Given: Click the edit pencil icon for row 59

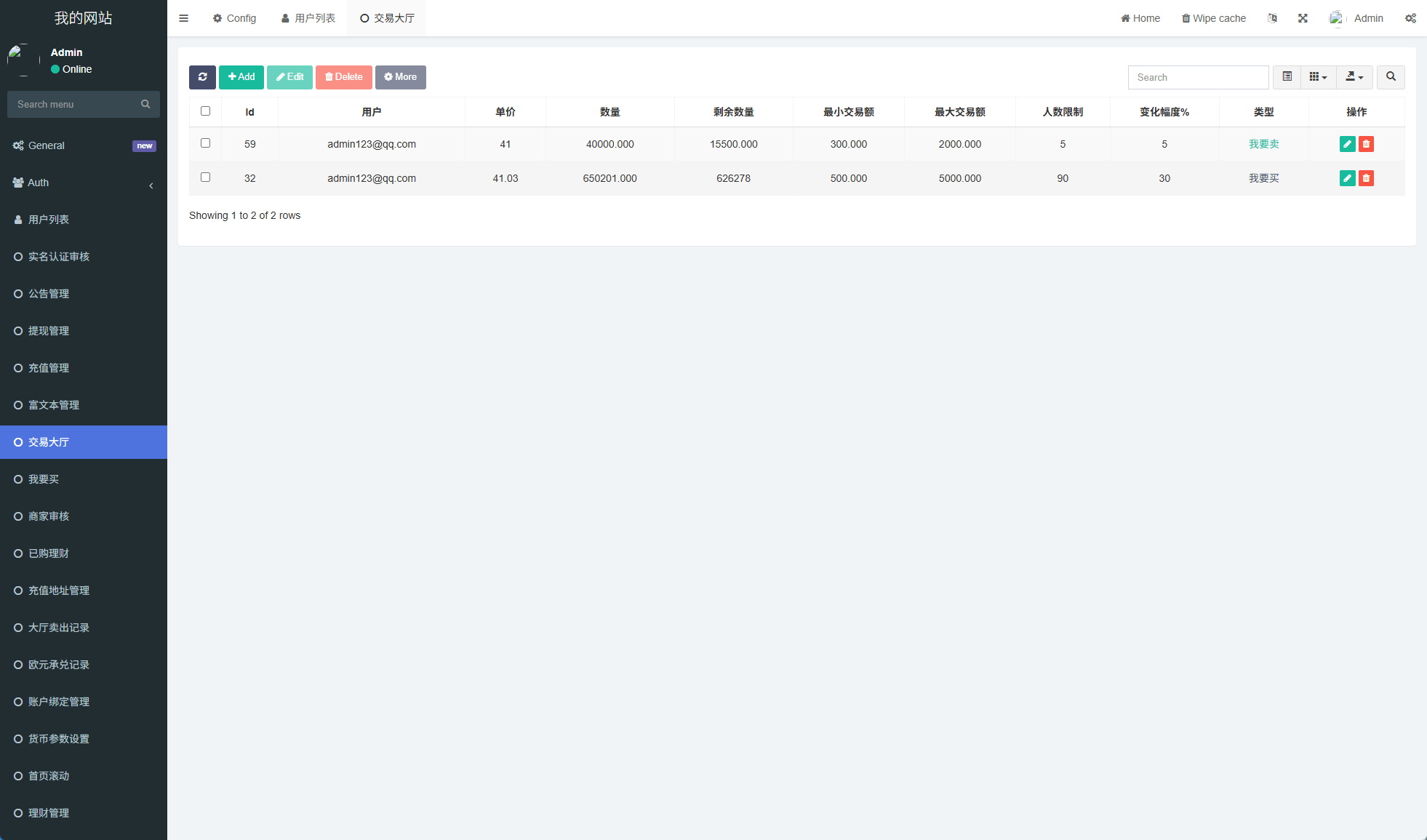Looking at the screenshot, I should pyautogui.click(x=1347, y=144).
